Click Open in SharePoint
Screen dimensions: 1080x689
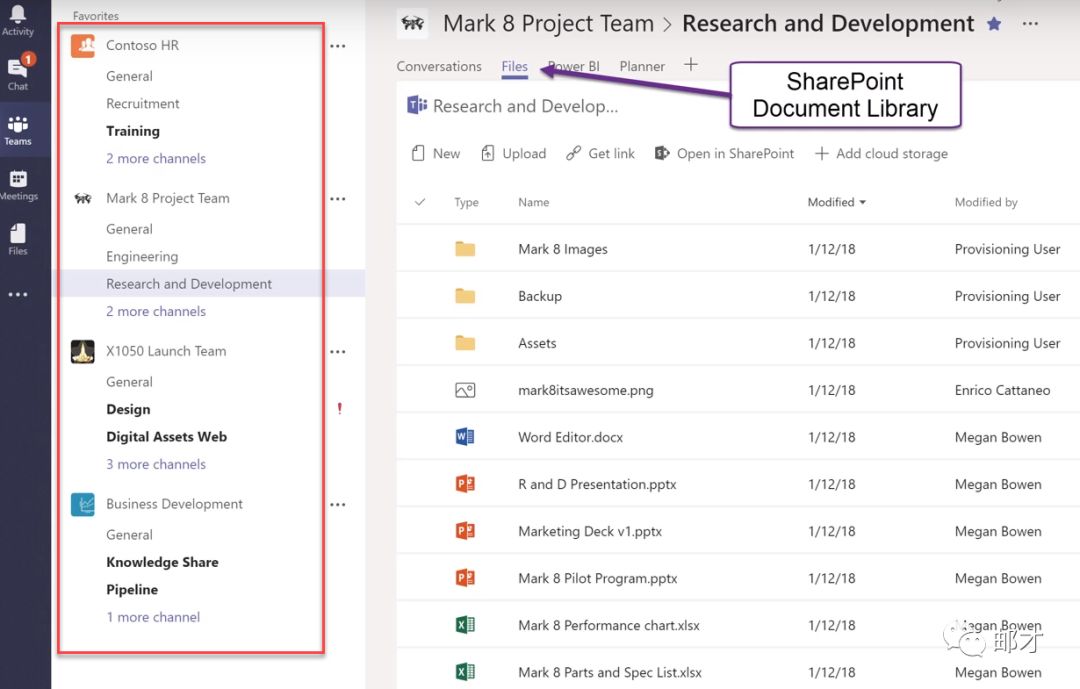click(x=724, y=154)
